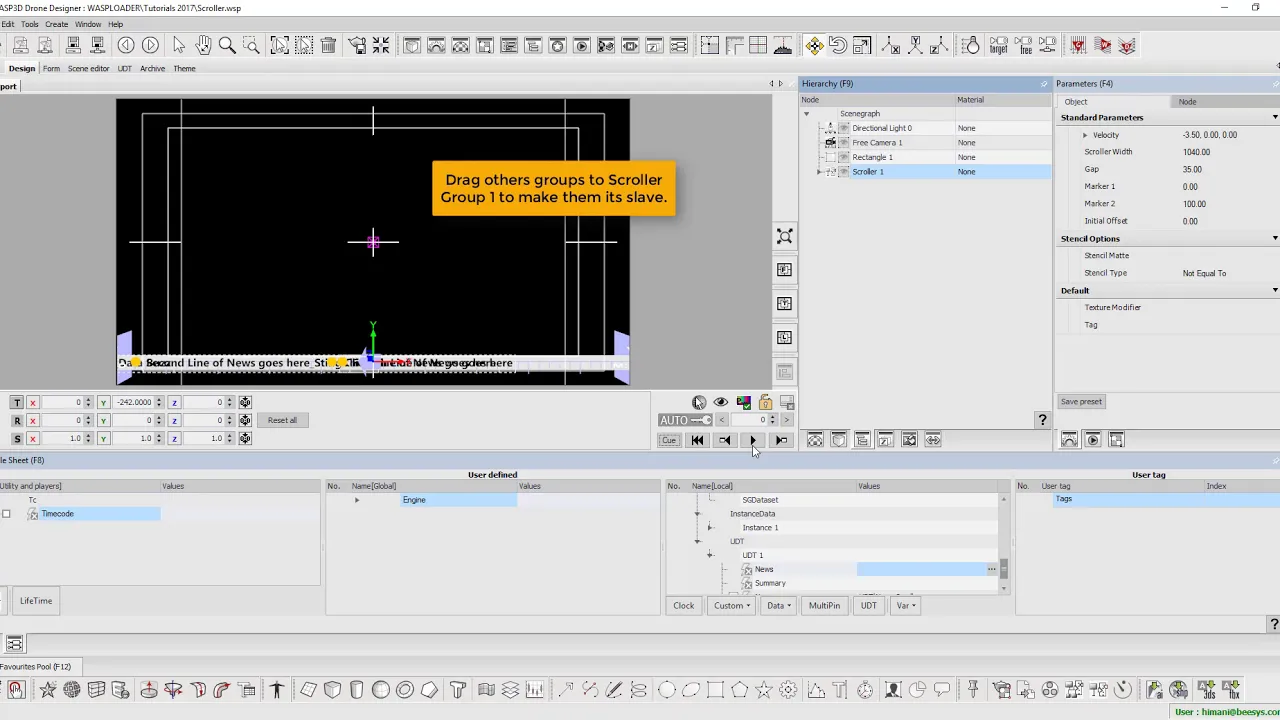Switch to the Node tab in Parameters
1280x720 pixels.
(x=1187, y=102)
